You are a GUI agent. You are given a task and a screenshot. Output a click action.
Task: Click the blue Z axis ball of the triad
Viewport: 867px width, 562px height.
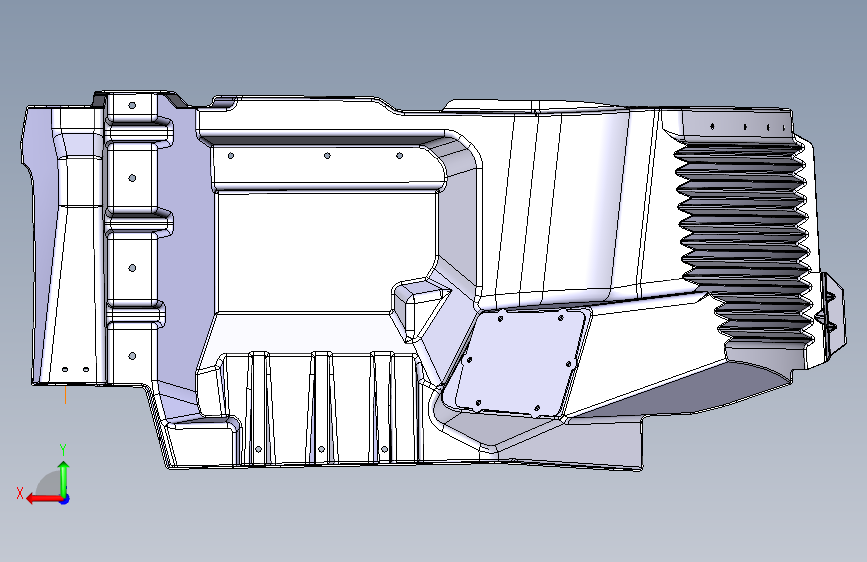[65, 499]
